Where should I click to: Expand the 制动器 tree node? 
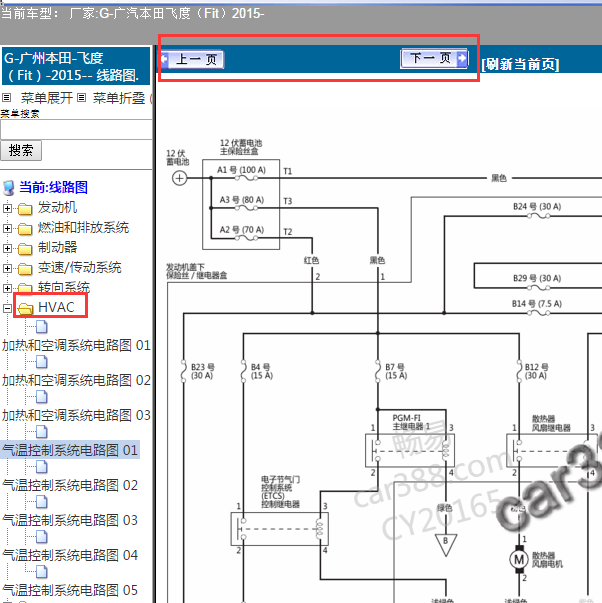pyautogui.click(x=7, y=248)
